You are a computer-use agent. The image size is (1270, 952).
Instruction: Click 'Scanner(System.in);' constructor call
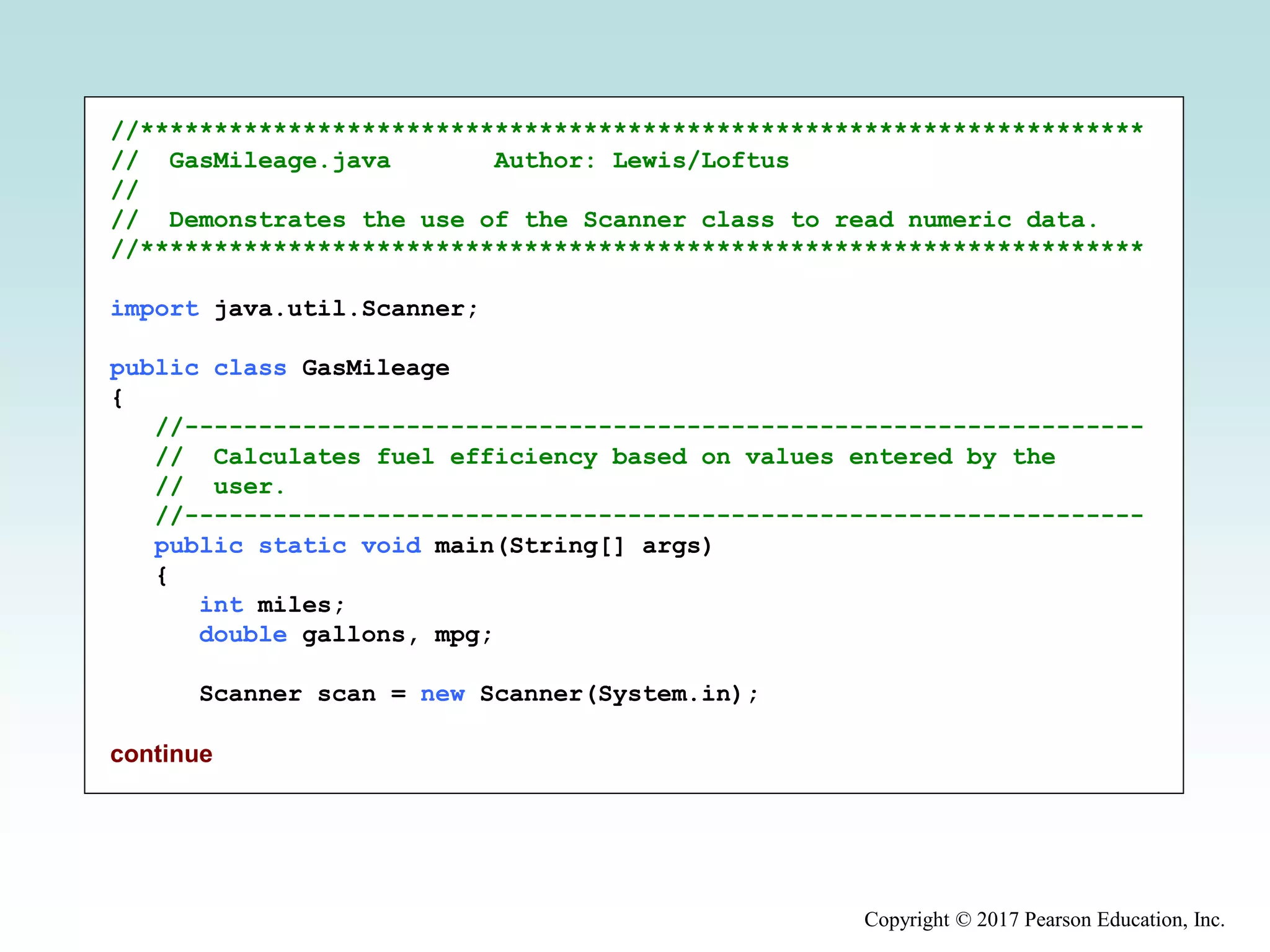619,694
